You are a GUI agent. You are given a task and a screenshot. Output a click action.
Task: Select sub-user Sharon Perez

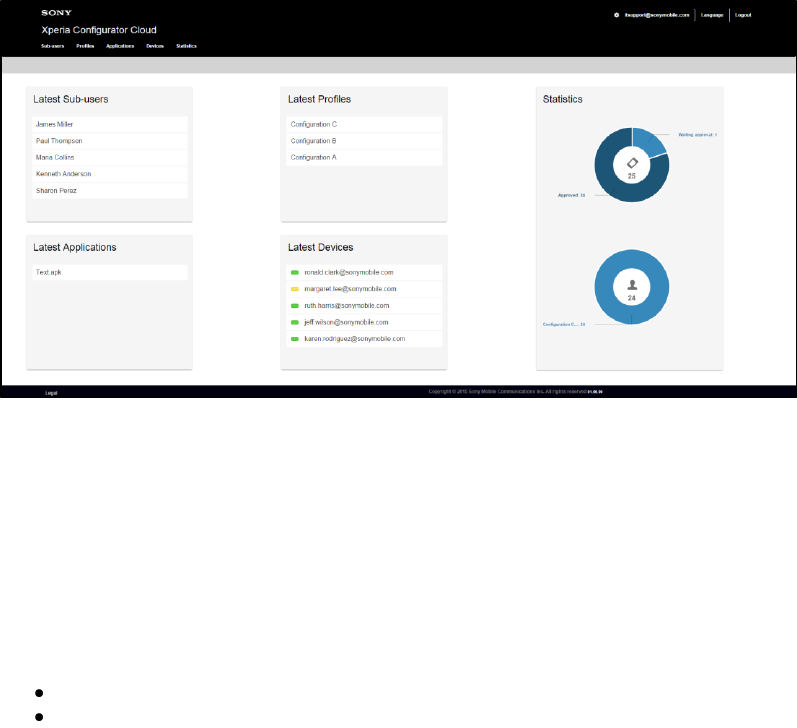pyautogui.click(x=109, y=191)
